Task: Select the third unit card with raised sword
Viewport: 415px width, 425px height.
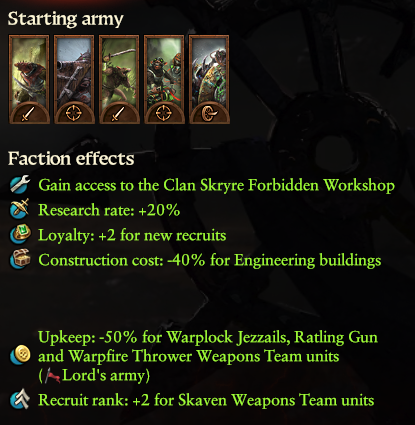Action: click(x=119, y=79)
